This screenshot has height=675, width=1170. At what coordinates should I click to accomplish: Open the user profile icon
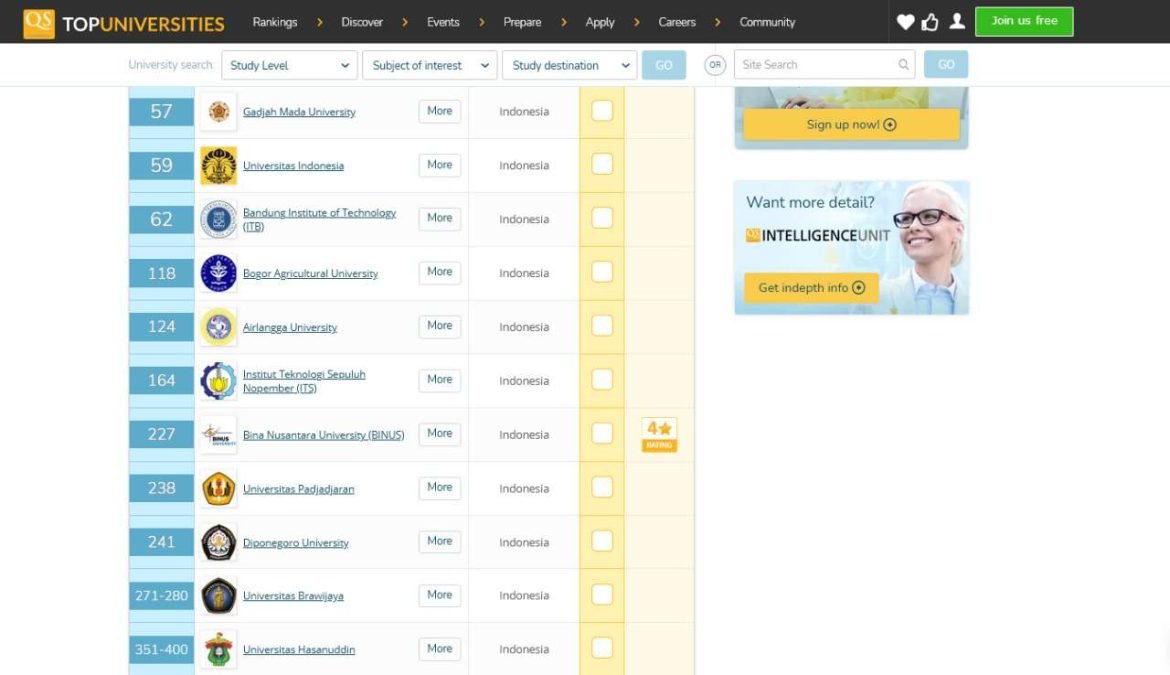pos(957,22)
